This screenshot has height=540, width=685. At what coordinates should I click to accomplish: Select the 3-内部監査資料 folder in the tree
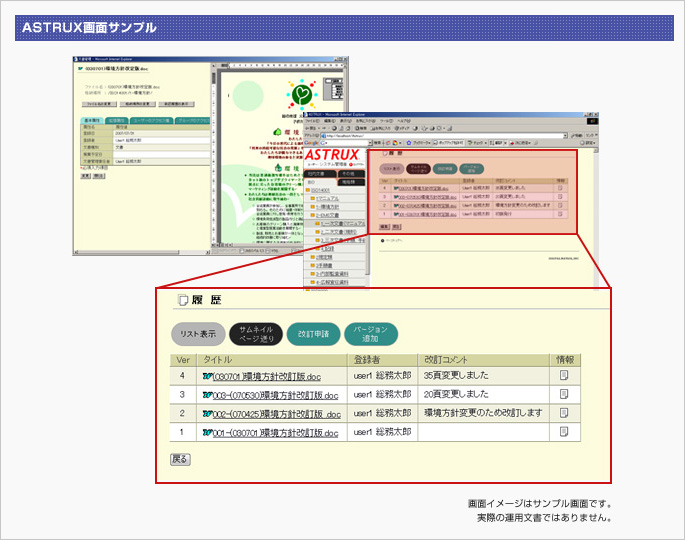coord(332,273)
